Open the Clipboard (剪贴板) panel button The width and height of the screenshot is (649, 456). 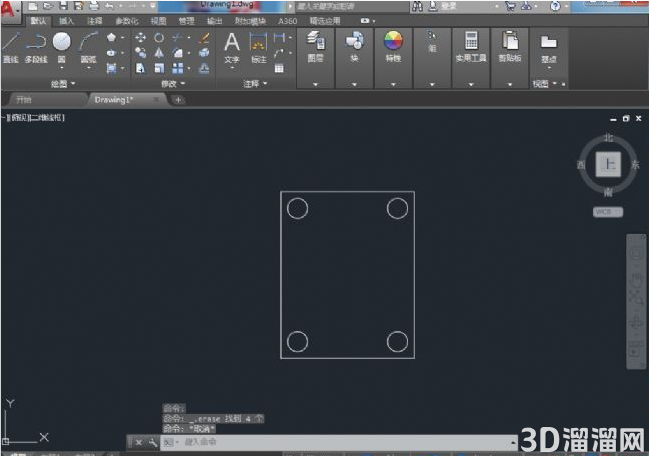(x=510, y=46)
